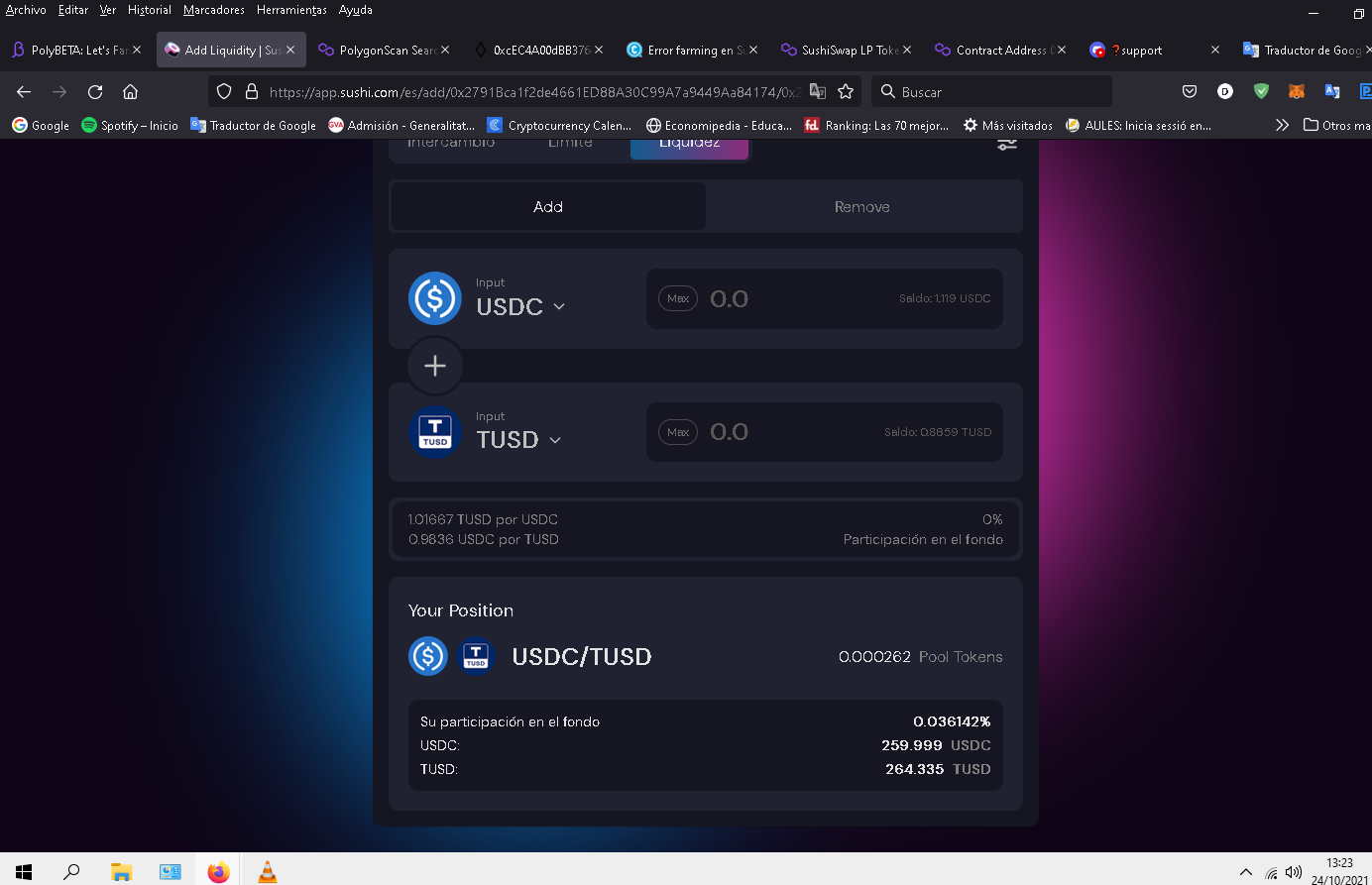Click the TUSD logo under Your Position
The image size is (1372, 885).
pos(476,656)
